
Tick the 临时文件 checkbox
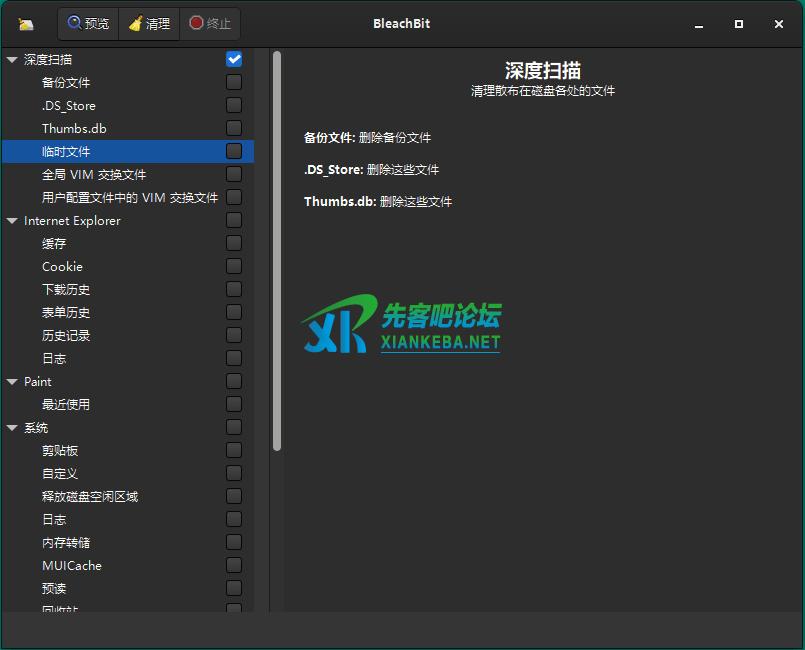tap(234, 152)
